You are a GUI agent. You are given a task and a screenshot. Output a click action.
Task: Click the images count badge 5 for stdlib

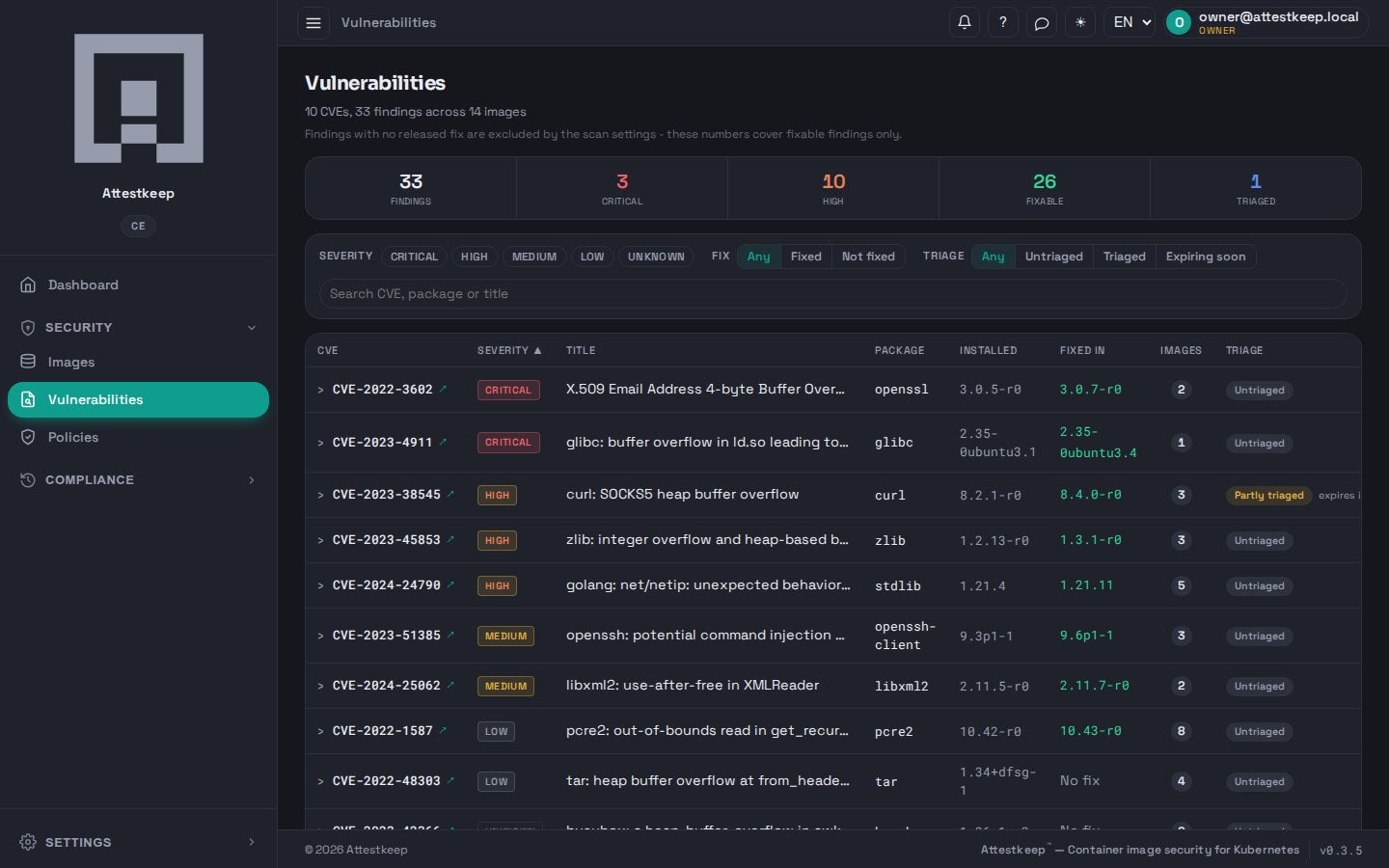1181,585
